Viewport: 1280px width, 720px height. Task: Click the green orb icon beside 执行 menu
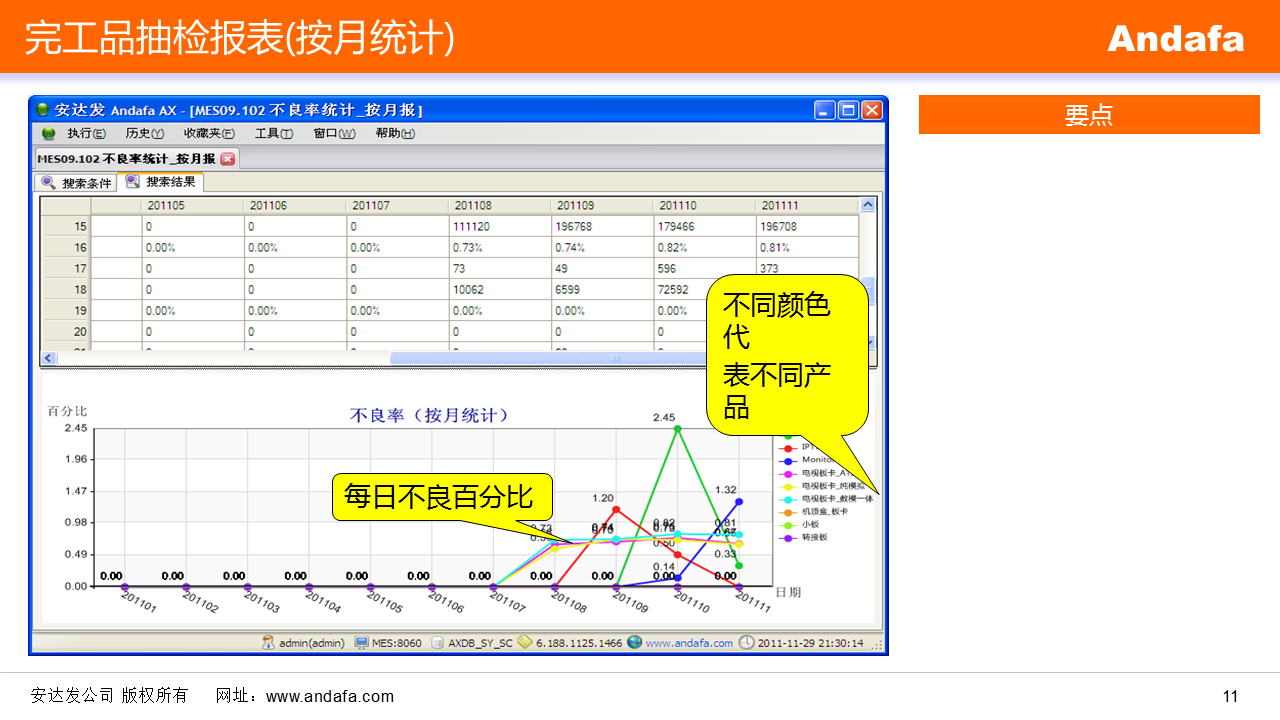[x=48, y=133]
